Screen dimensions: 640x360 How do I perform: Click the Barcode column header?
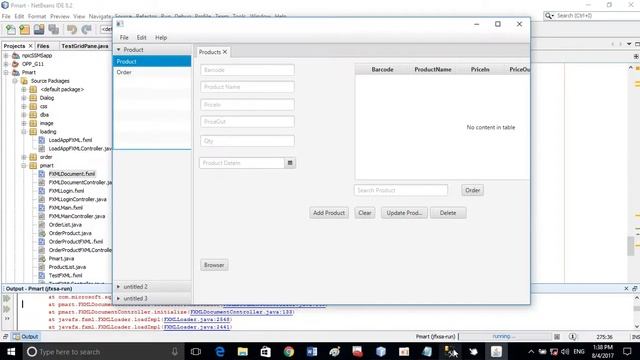(382, 69)
